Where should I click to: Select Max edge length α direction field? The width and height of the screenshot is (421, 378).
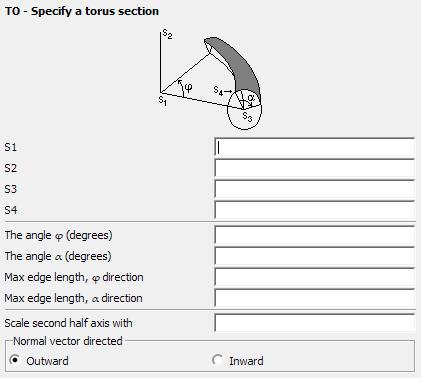pyautogui.click(x=315, y=298)
